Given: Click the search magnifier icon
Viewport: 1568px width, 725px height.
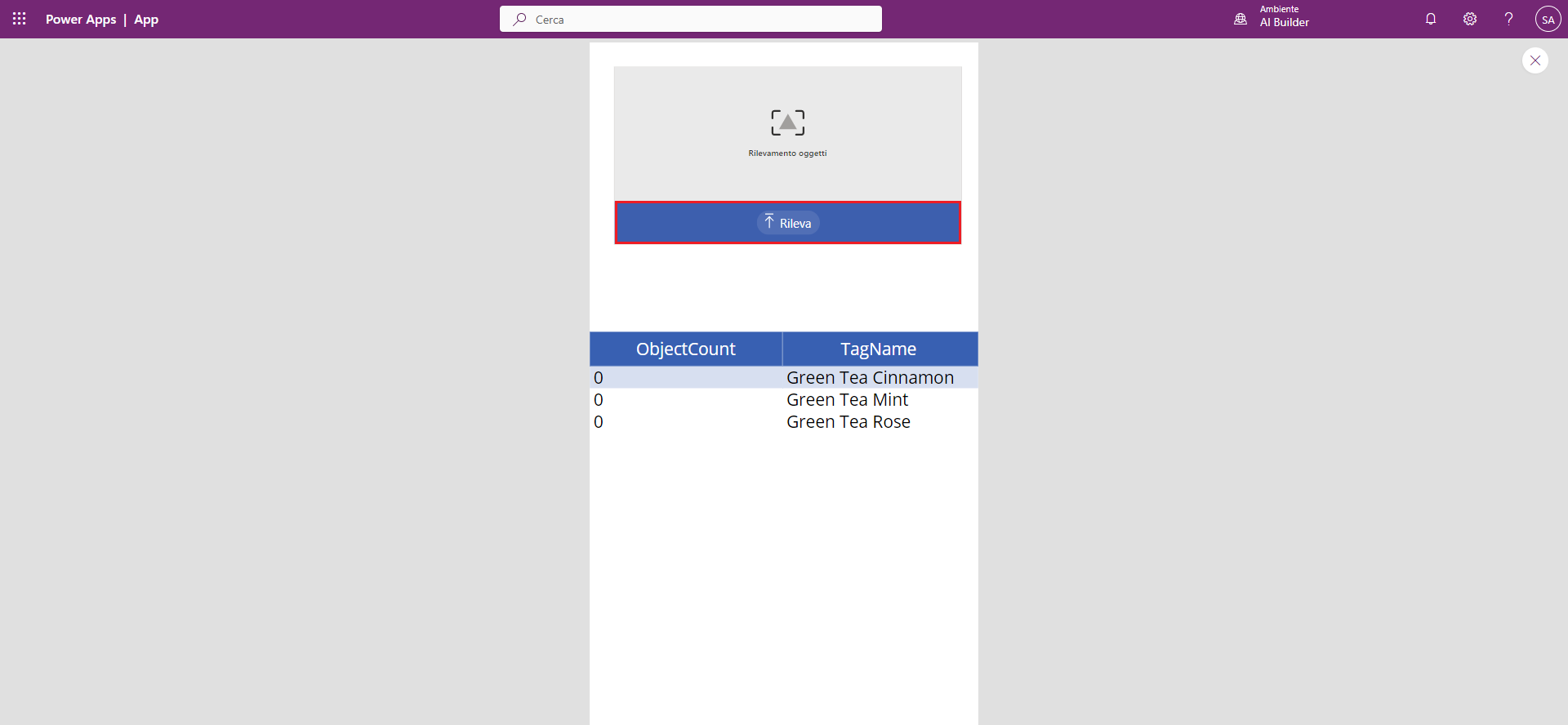Looking at the screenshot, I should pos(519,19).
